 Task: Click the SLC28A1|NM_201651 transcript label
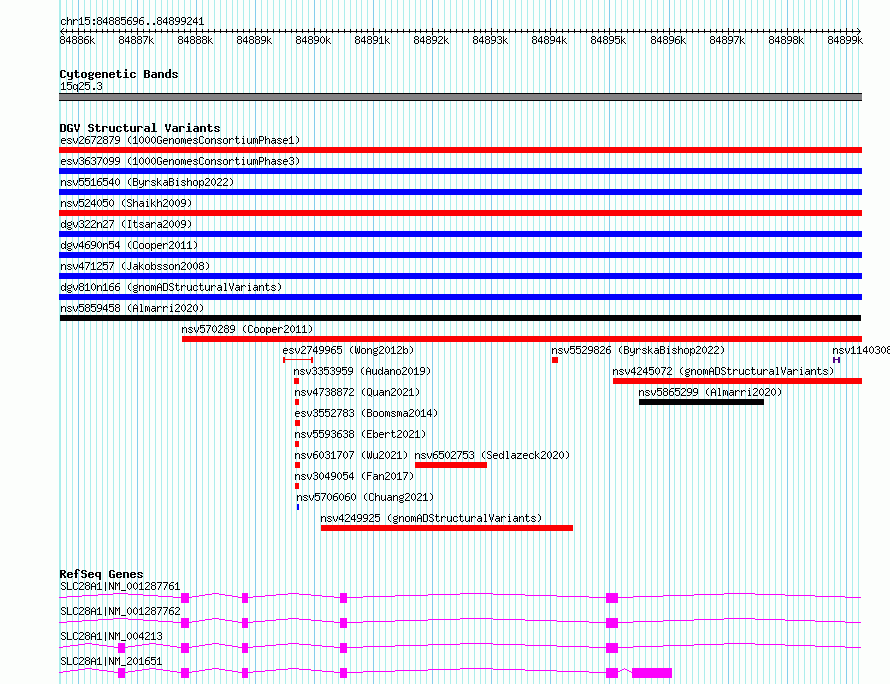111,661
